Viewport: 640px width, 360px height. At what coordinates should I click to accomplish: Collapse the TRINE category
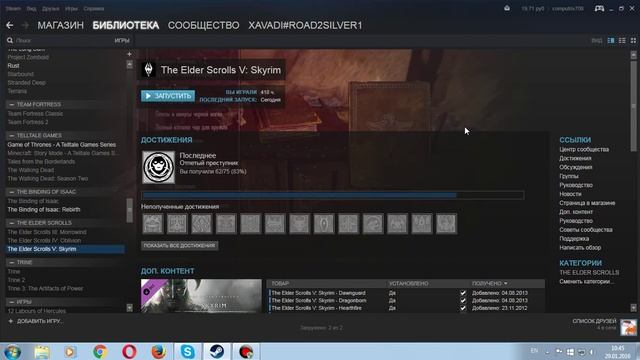coord(11,262)
